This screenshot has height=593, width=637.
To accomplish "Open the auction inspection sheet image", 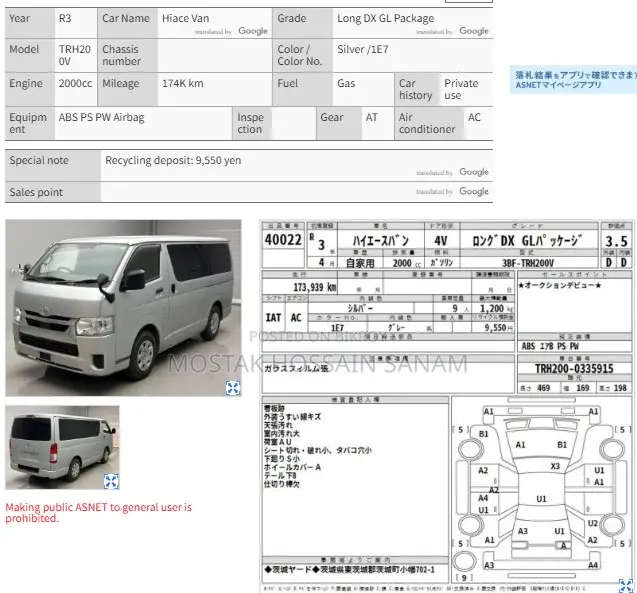I will [446, 406].
